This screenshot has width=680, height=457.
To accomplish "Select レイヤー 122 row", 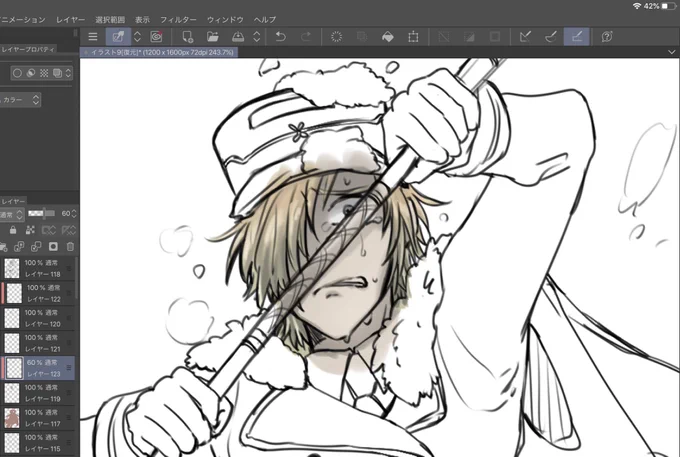I will [x=38, y=293].
